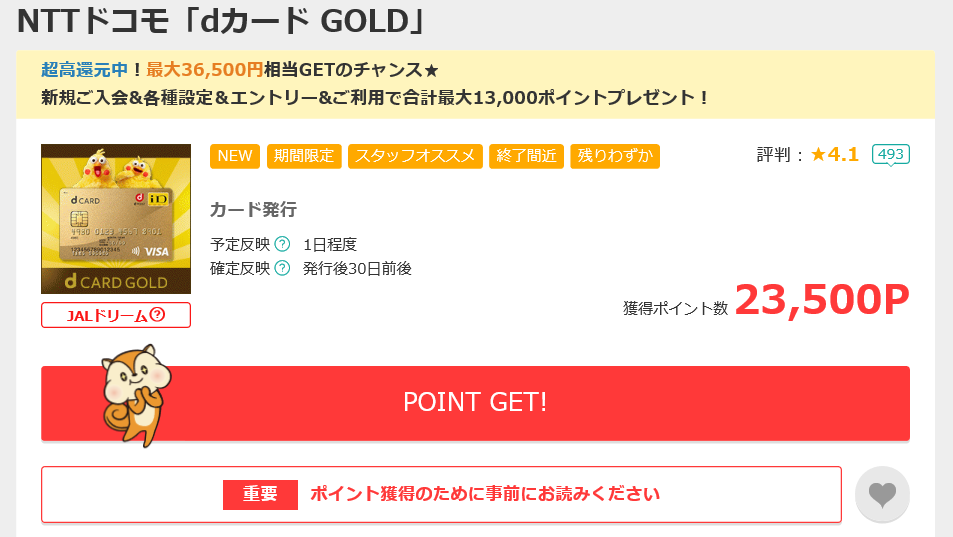
Task: Click the NTTドコモ dカード GOLD title
Action: 221,21
